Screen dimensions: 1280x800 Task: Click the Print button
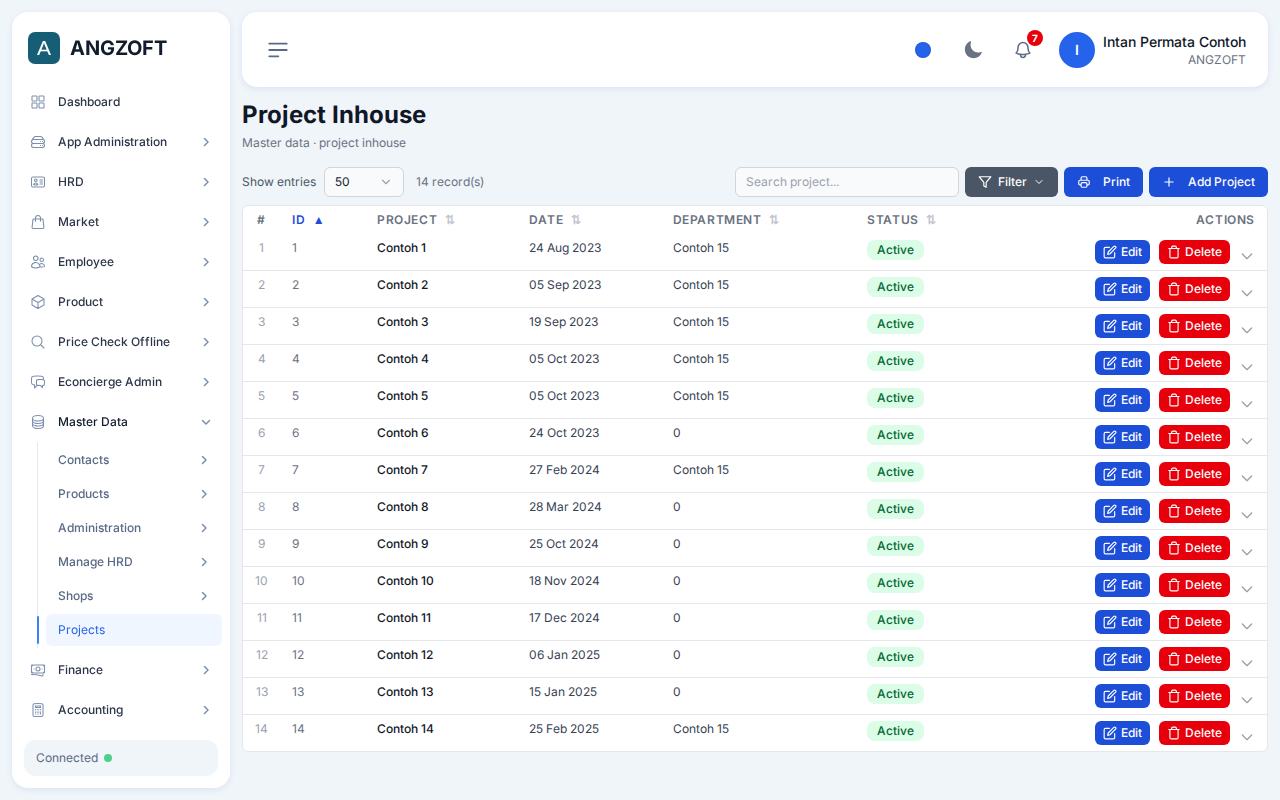tap(1103, 182)
